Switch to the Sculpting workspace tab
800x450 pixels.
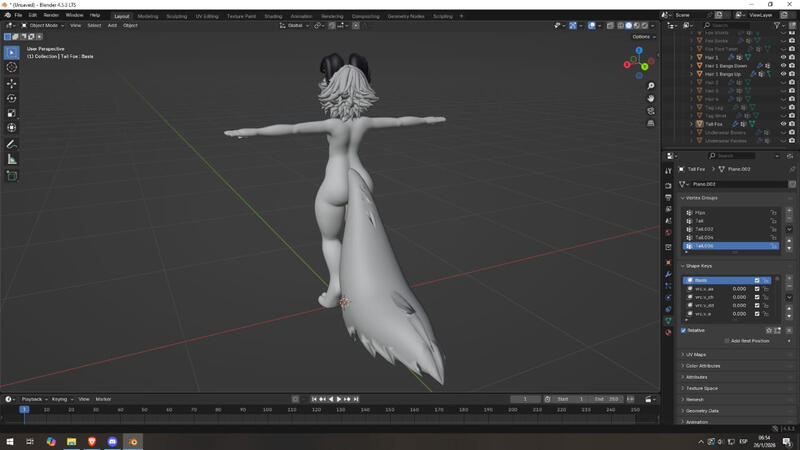(x=177, y=16)
